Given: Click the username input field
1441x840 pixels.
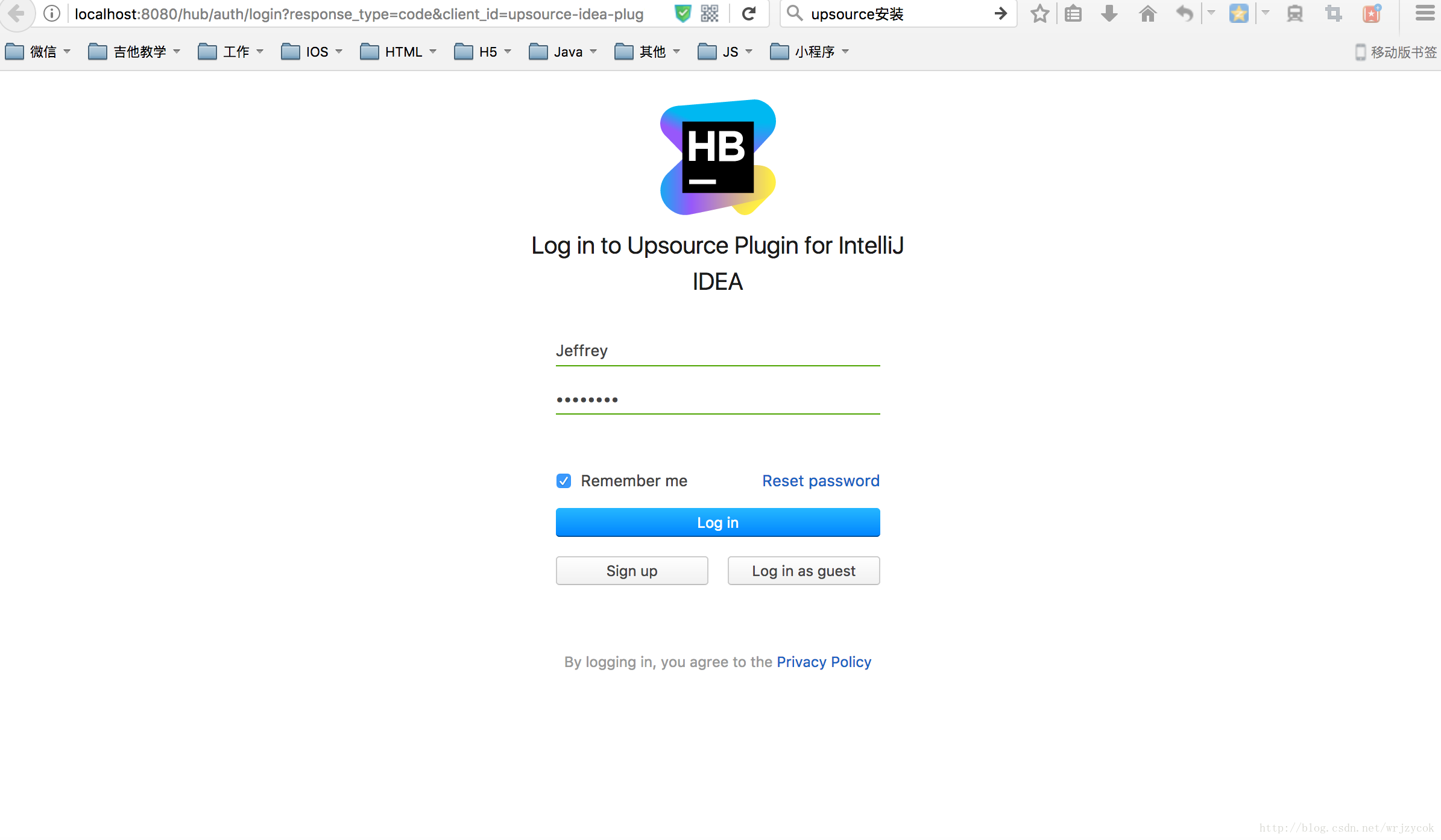Looking at the screenshot, I should pos(717,350).
